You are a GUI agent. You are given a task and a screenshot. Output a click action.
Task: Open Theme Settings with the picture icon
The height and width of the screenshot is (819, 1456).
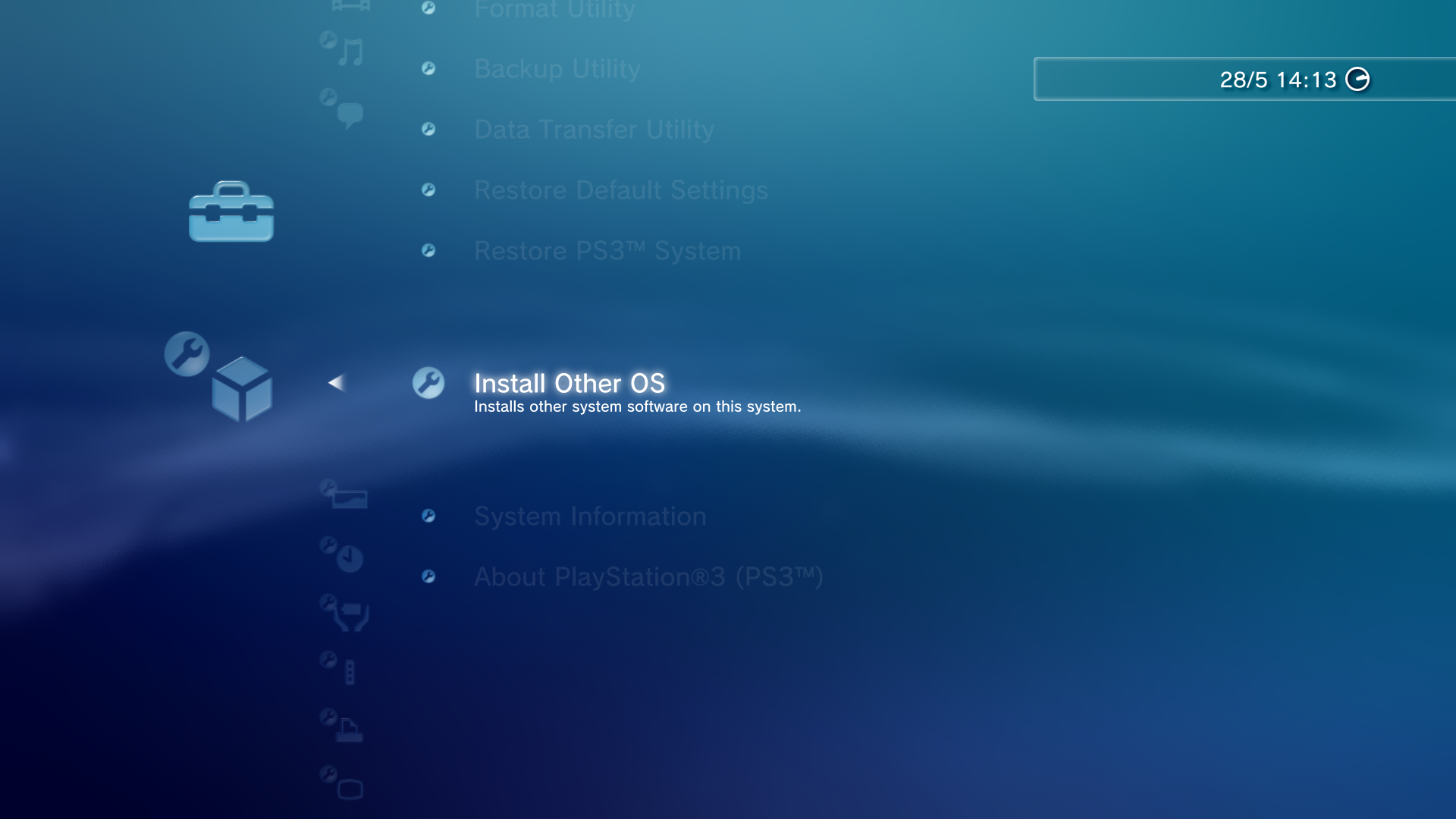[x=344, y=494]
